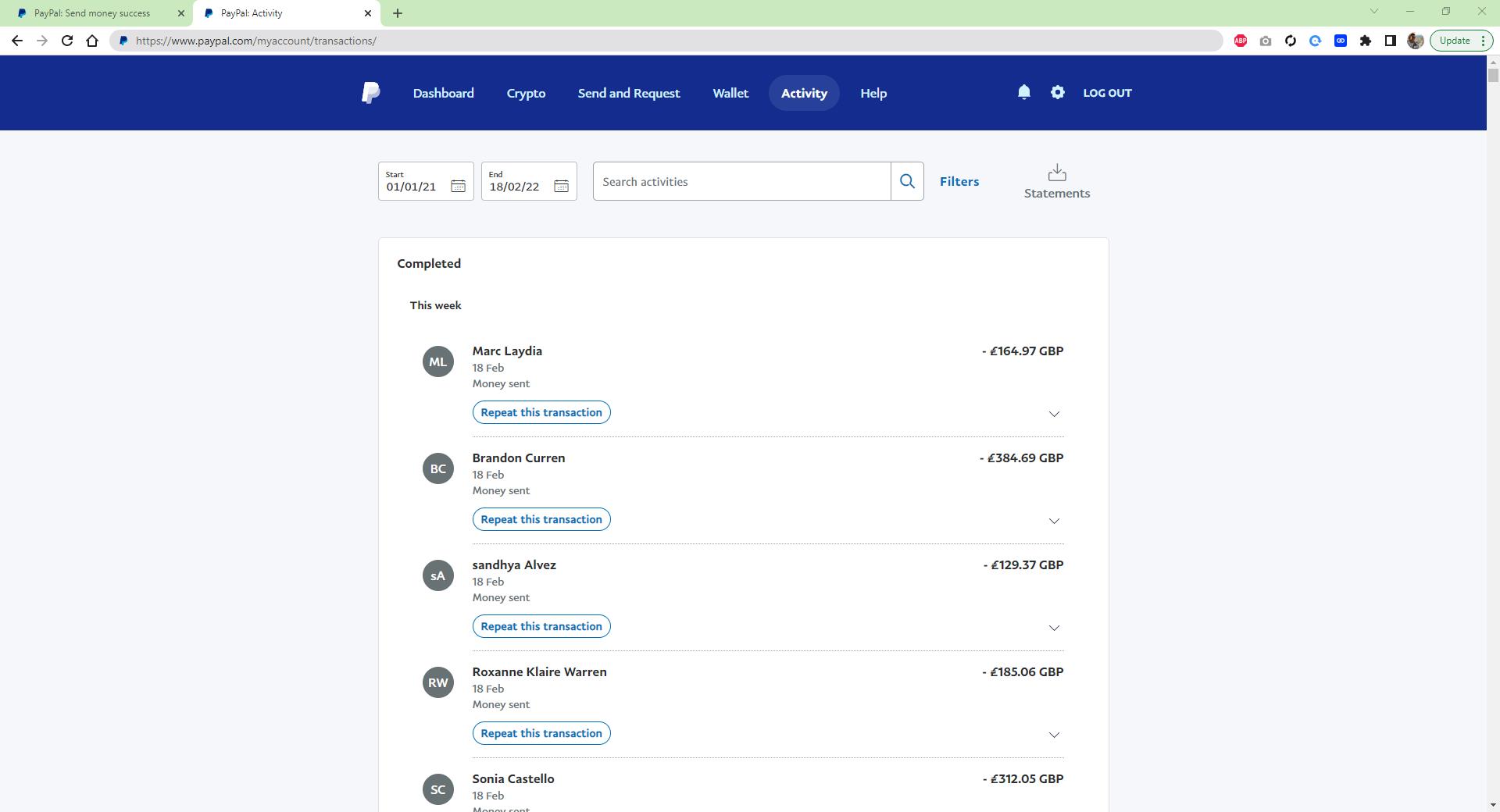The height and width of the screenshot is (812, 1500).
Task: Open browser extensions puzzle icon
Action: point(1365,41)
